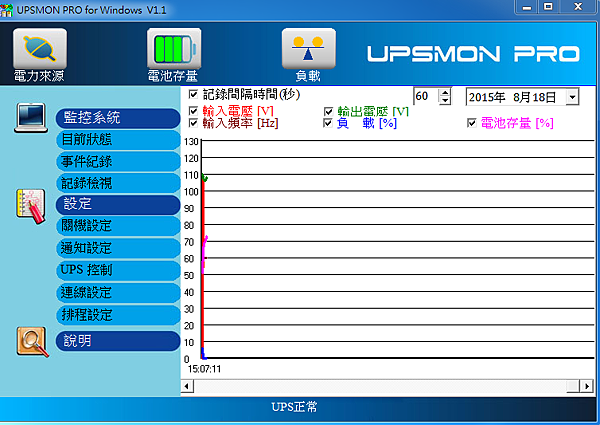Viewport: 600px width, 425px height.
Task: Click the 15:07:11 time label under chart
Action: pos(204,369)
